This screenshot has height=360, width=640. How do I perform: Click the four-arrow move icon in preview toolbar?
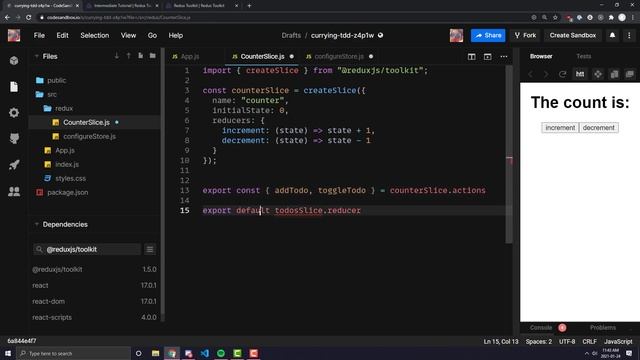598,74
